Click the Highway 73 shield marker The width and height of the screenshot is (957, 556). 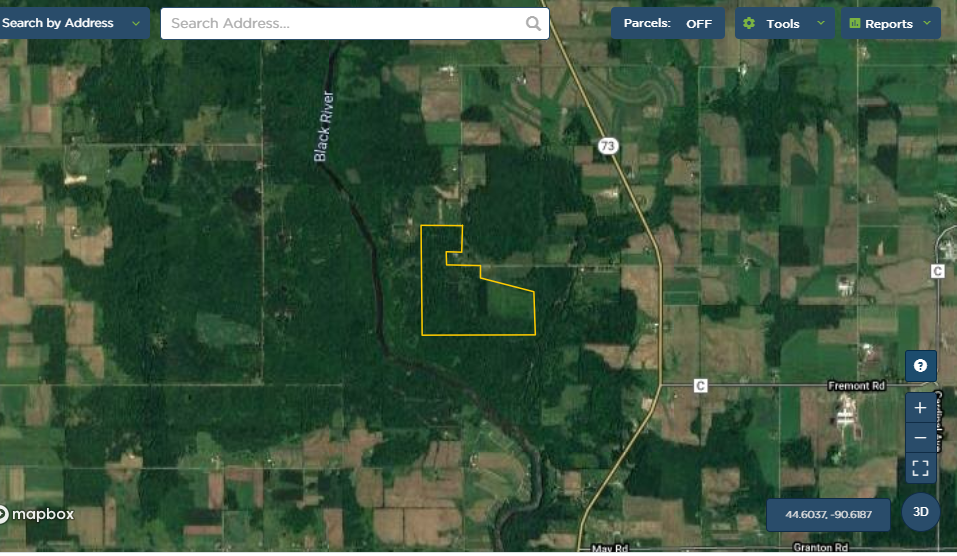point(607,146)
